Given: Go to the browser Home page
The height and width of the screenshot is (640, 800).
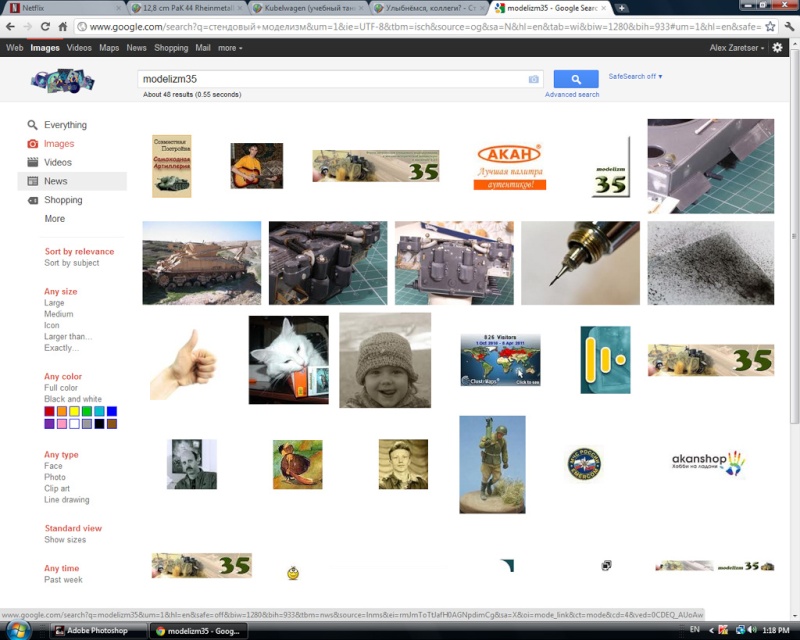Looking at the screenshot, I should coord(63,27).
